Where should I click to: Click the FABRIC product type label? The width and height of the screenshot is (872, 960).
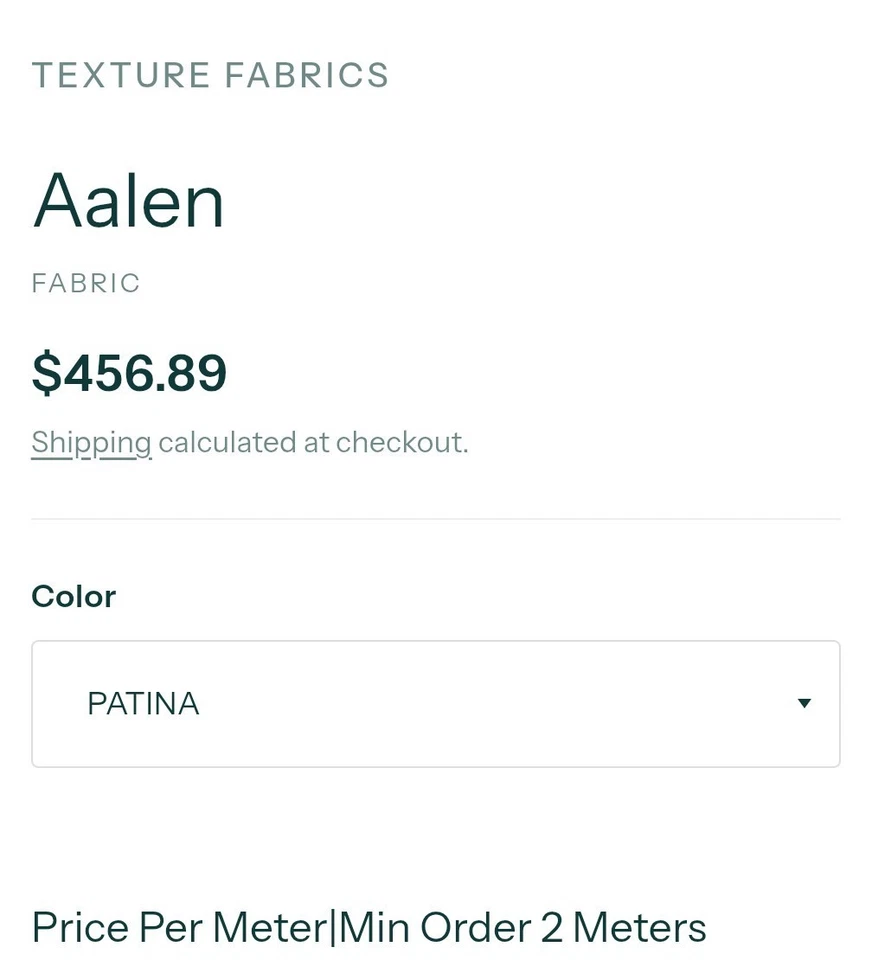85,283
